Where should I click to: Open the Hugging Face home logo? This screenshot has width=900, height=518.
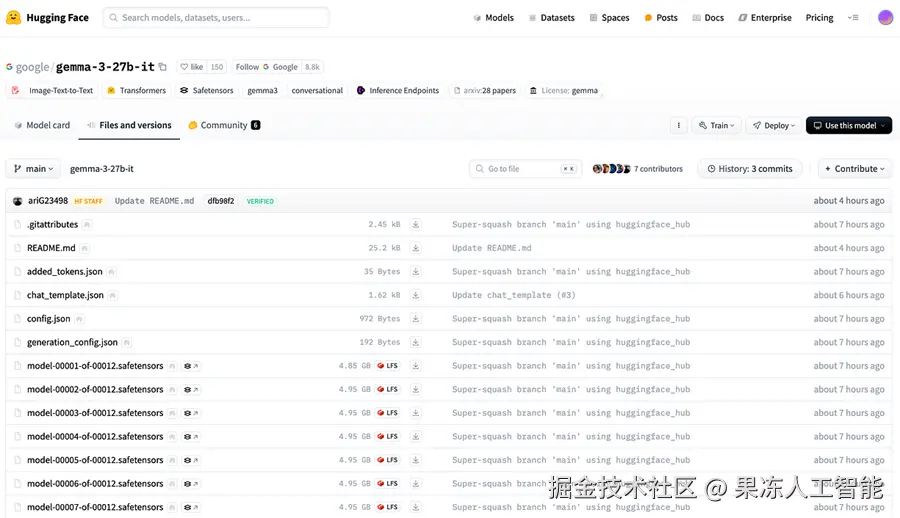coord(47,18)
